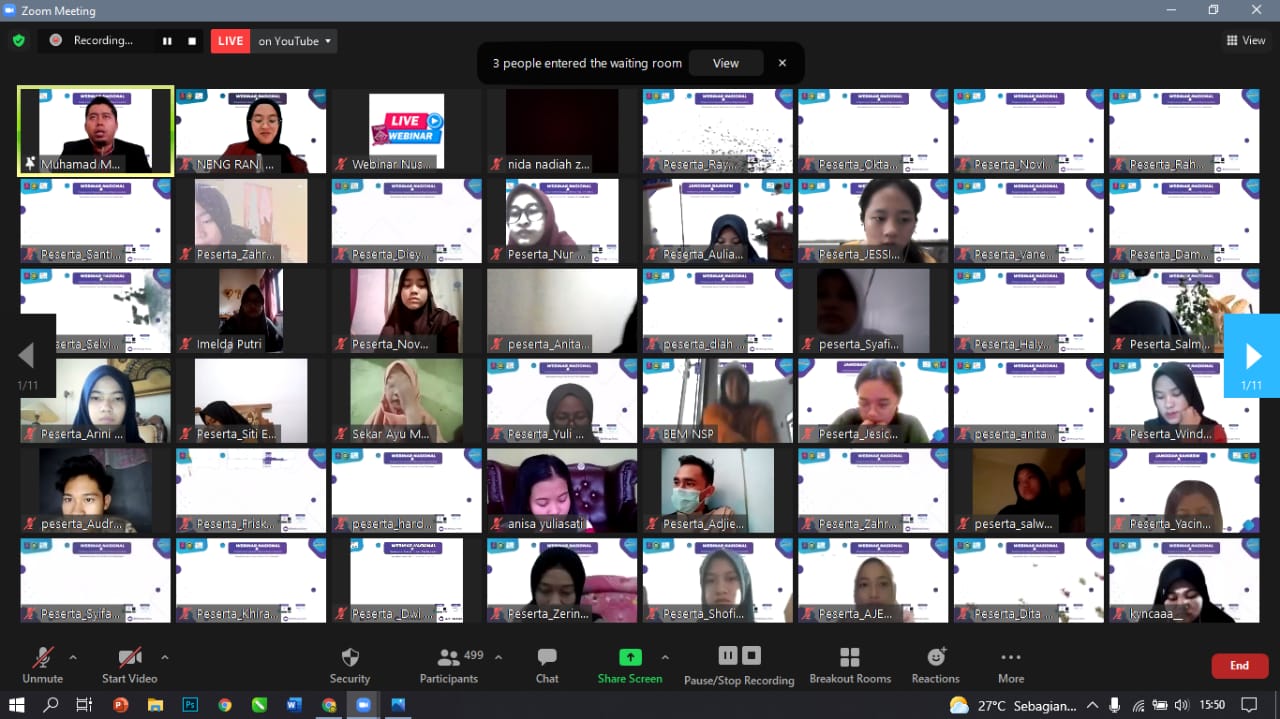Start Video with the camera toggle
The height and width of the screenshot is (719, 1280).
(128, 665)
